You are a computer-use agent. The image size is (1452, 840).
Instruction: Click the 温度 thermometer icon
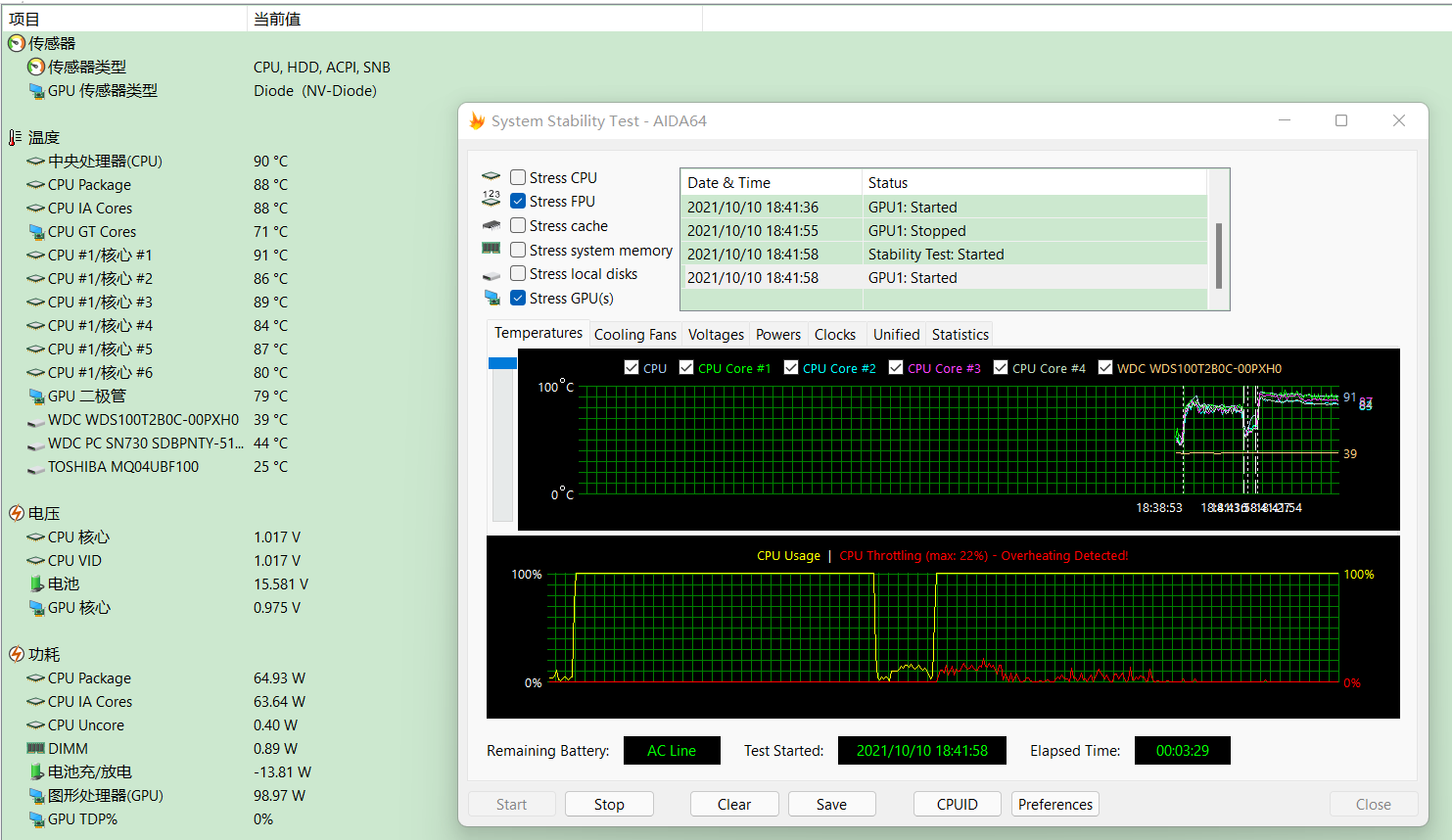click(x=15, y=137)
